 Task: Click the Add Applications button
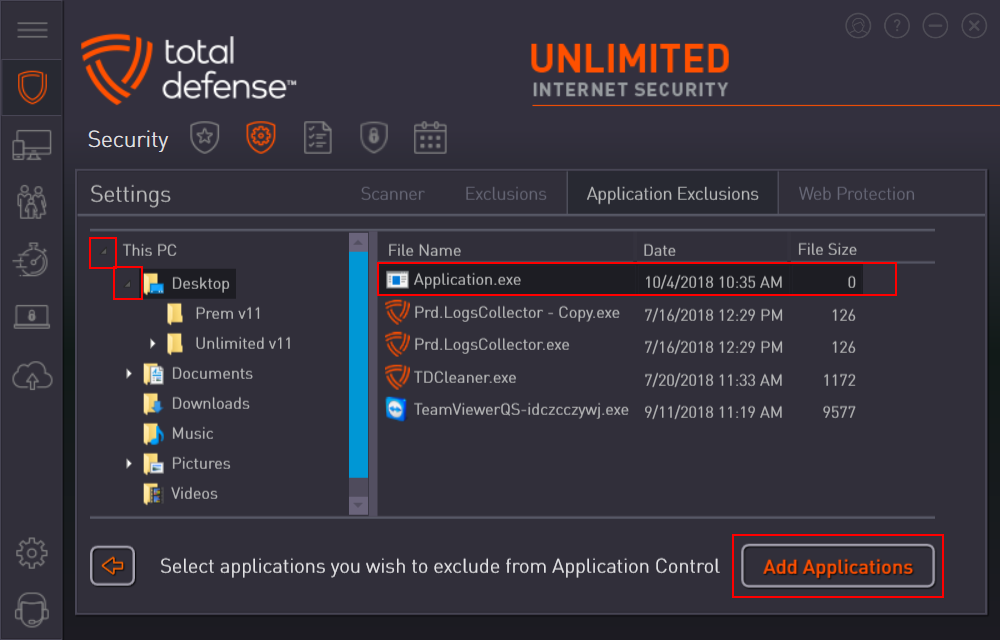coord(838,566)
